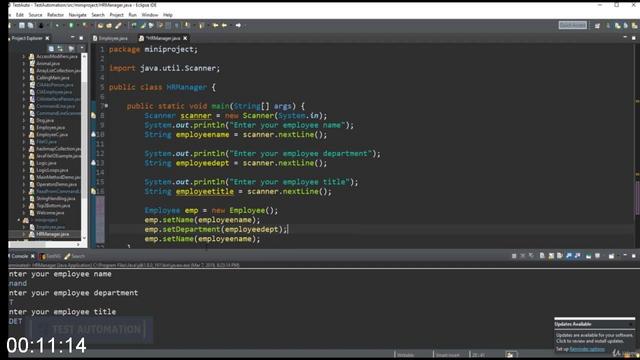
Task: Remove all terminated launches in the Console
Action: pos(531,256)
